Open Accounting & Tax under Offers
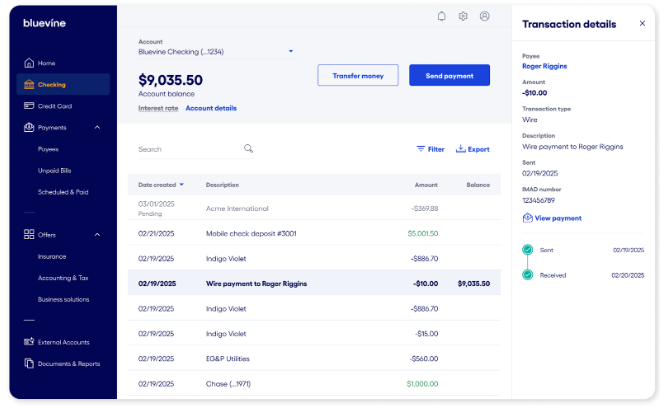 click(63, 278)
